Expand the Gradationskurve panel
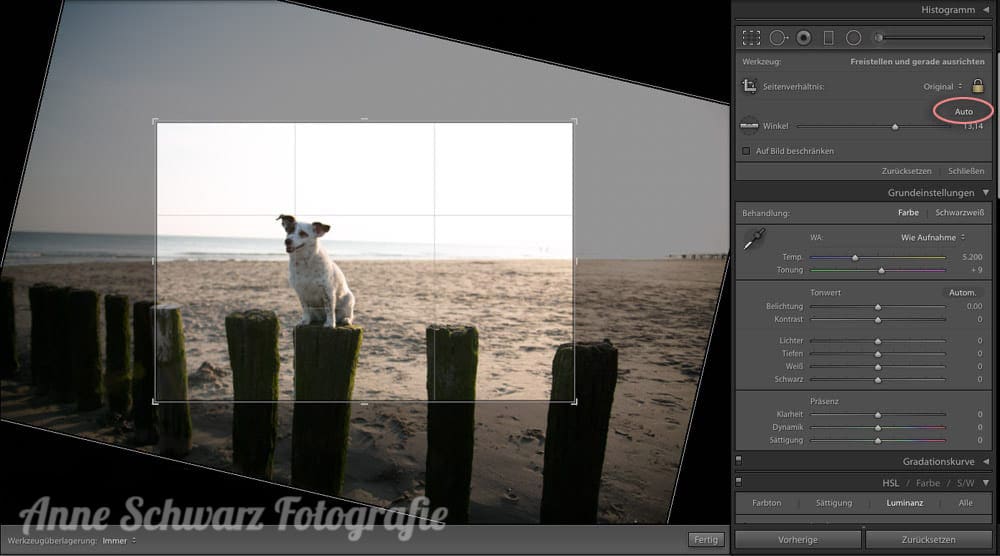Viewport: 1000px width, 556px height. [x=986, y=462]
